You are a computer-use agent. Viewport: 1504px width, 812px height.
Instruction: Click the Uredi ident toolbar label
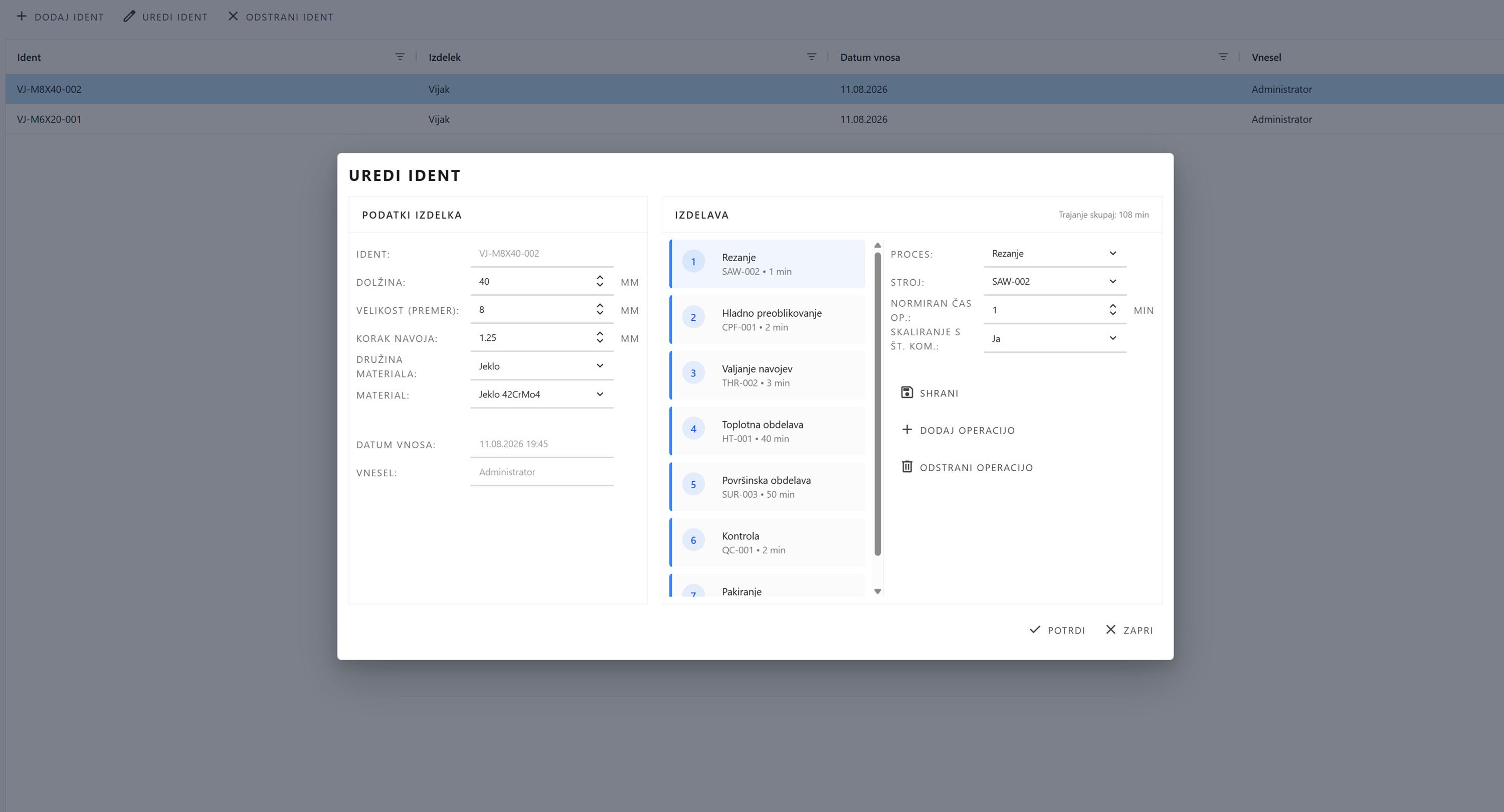[x=174, y=18]
